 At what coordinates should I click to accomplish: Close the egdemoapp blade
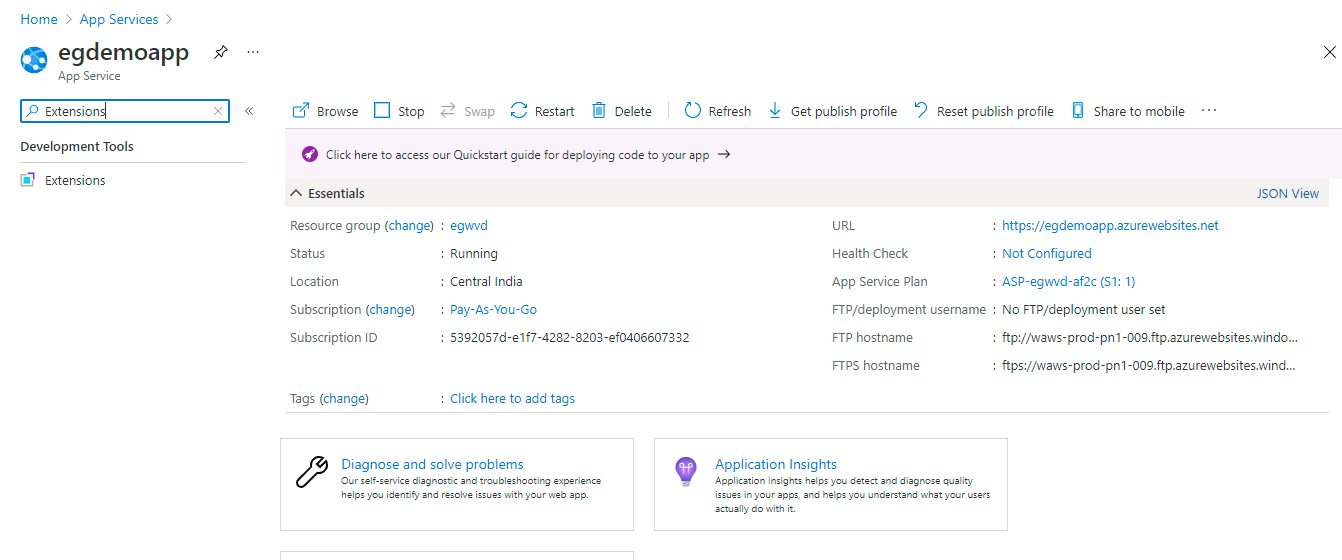click(x=1329, y=52)
